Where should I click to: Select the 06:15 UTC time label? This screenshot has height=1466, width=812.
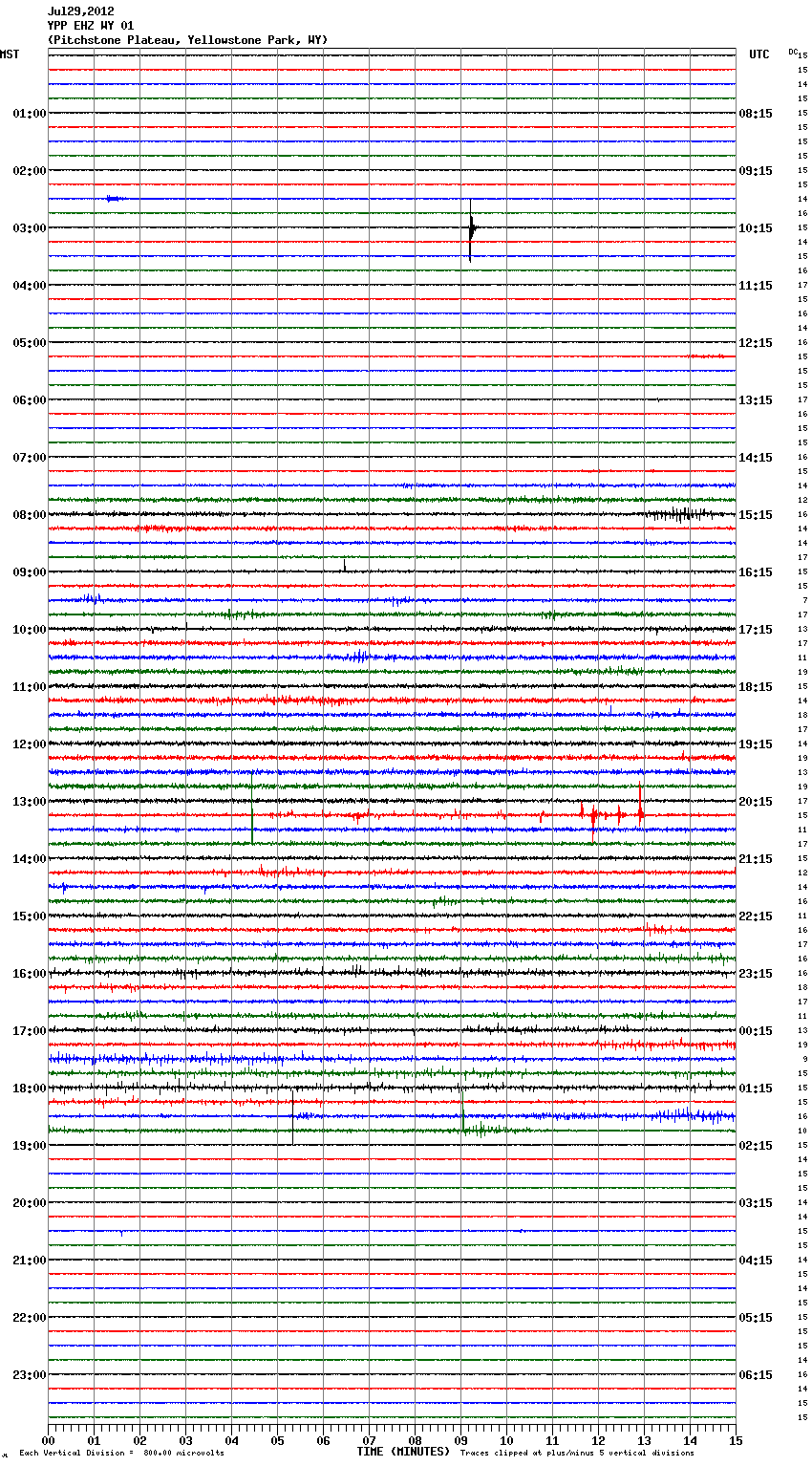[756, 1375]
